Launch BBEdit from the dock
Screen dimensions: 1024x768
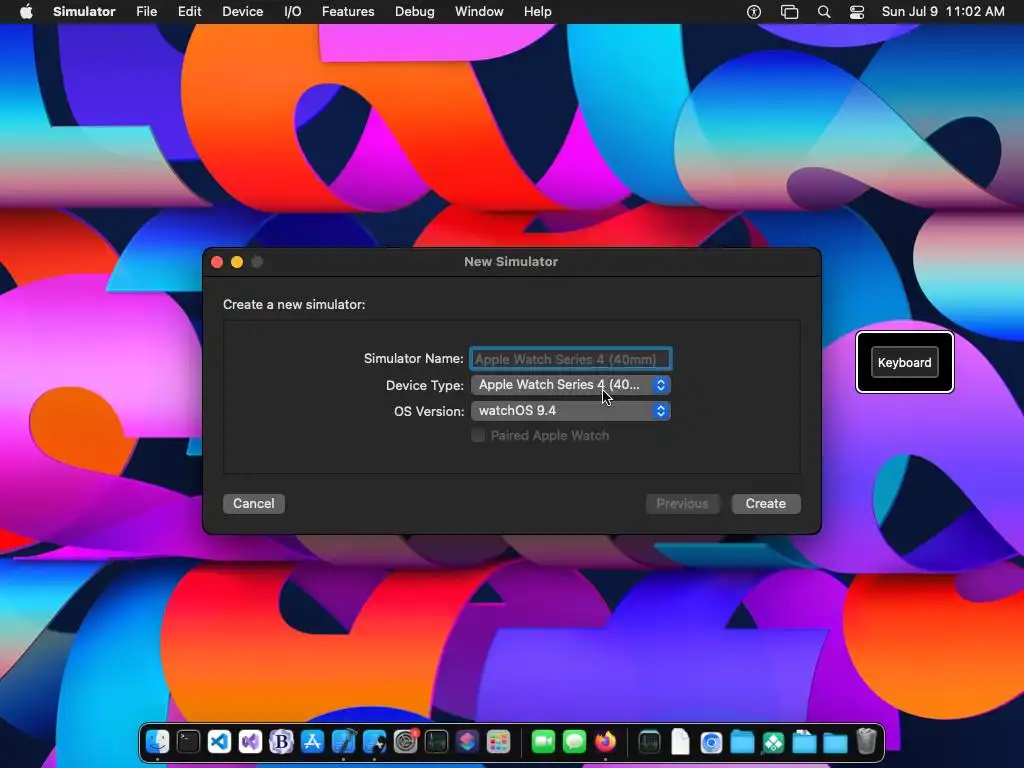281,742
